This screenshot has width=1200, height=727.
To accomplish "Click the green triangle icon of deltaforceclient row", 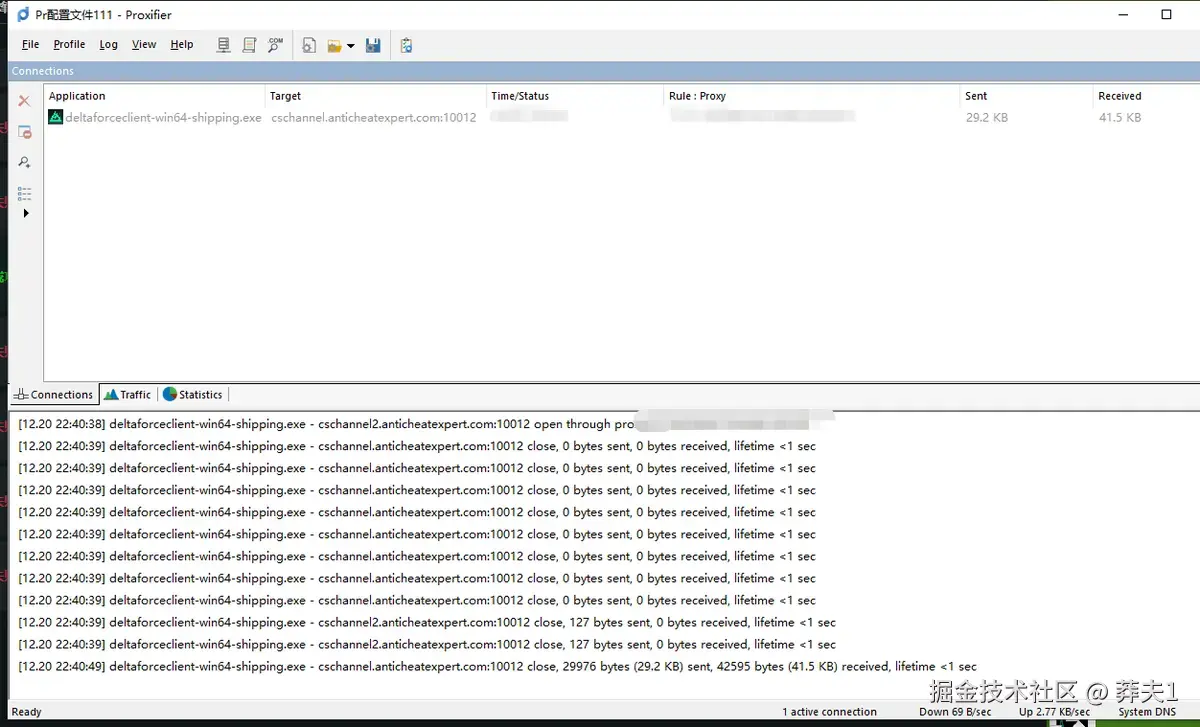I will pyautogui.click(x=56, y=117).
